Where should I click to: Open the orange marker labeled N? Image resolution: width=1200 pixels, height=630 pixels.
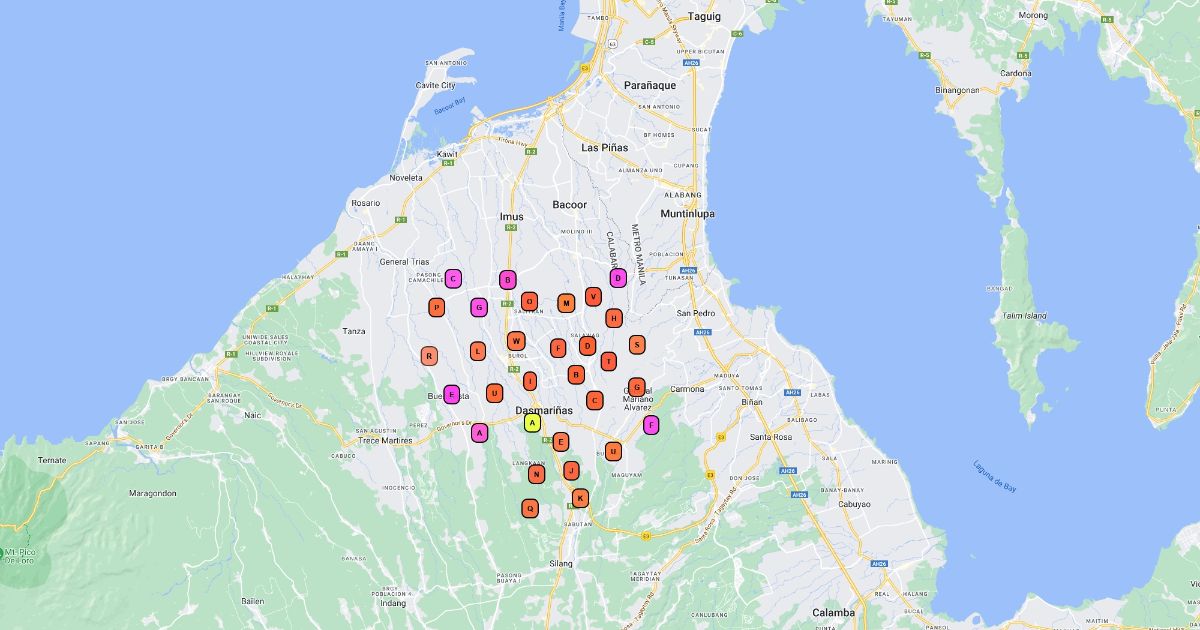click(x=537, y=474)
